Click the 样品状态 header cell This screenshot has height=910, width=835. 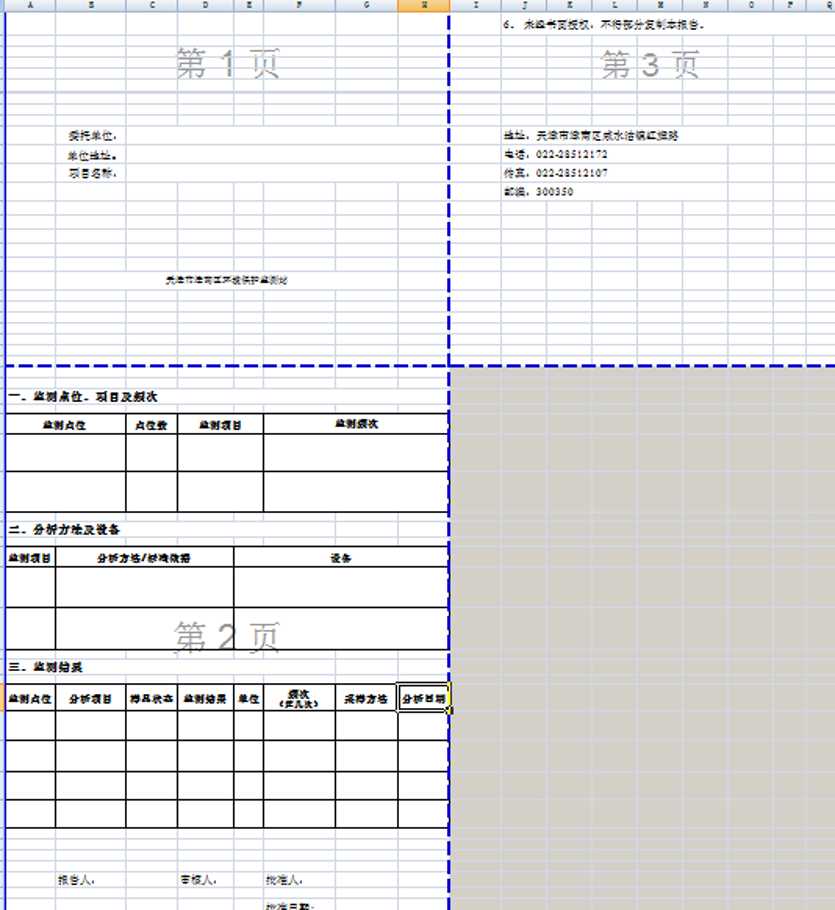coord(151,698)
